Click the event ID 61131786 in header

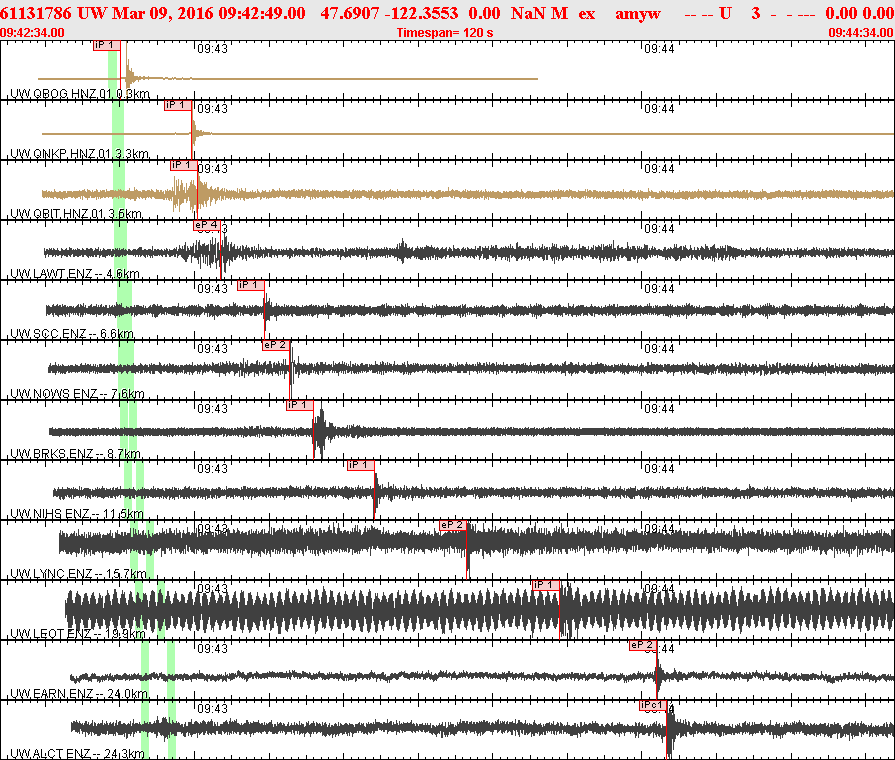(36, 13)
